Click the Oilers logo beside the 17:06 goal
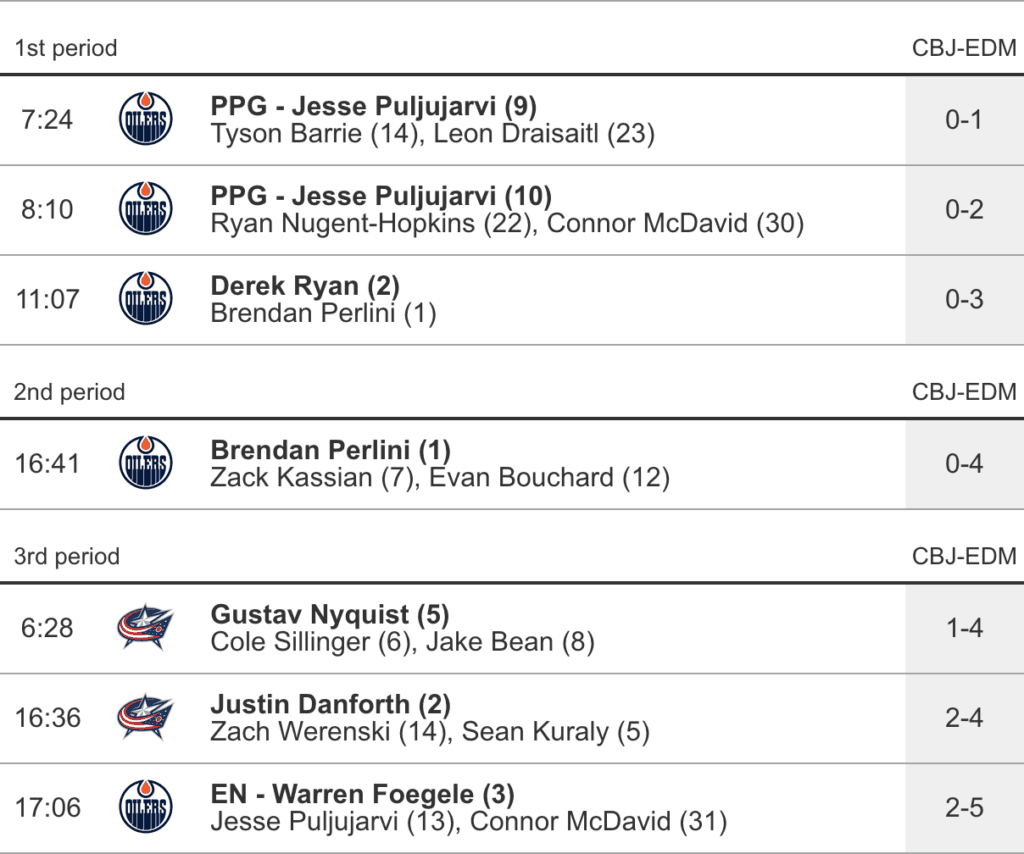 pos(145,807)
